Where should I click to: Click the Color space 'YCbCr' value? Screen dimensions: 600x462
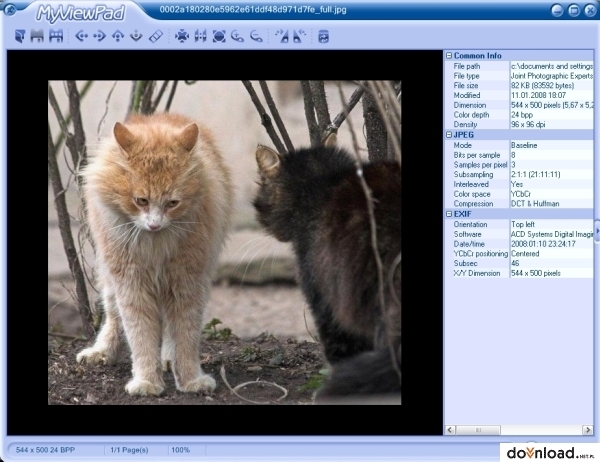pyautogui.click(x=521, y=194)
